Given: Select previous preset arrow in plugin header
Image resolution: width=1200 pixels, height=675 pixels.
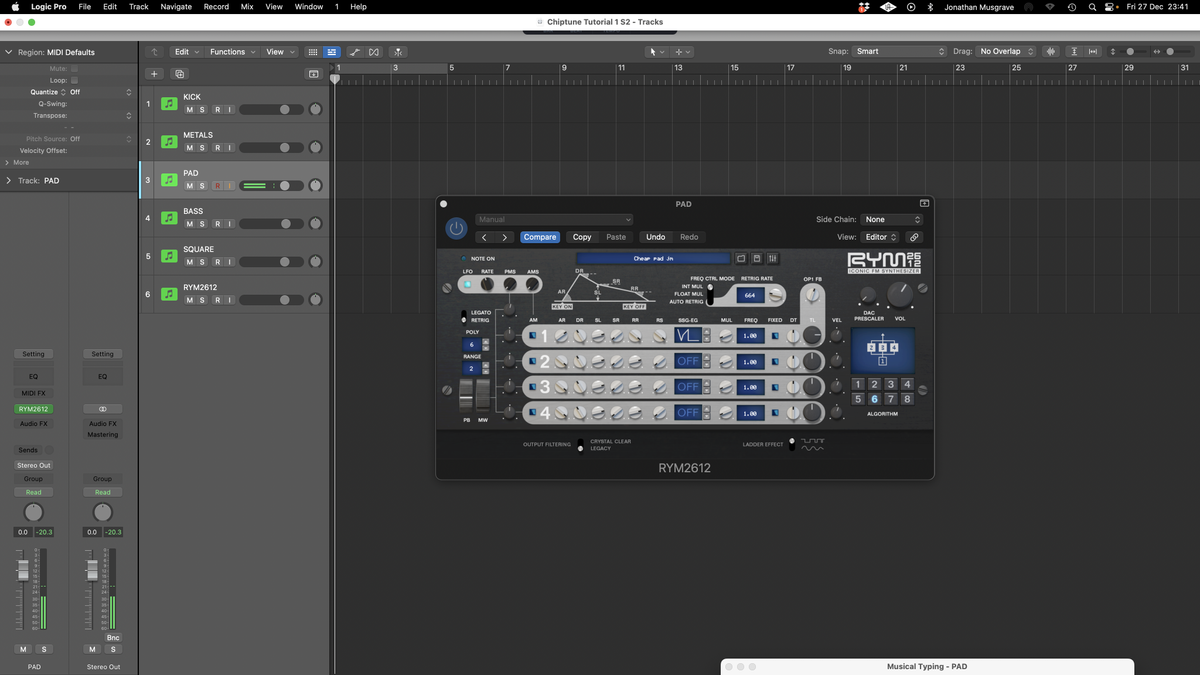Looking at the screenshot, I should (x=484, y=237).
